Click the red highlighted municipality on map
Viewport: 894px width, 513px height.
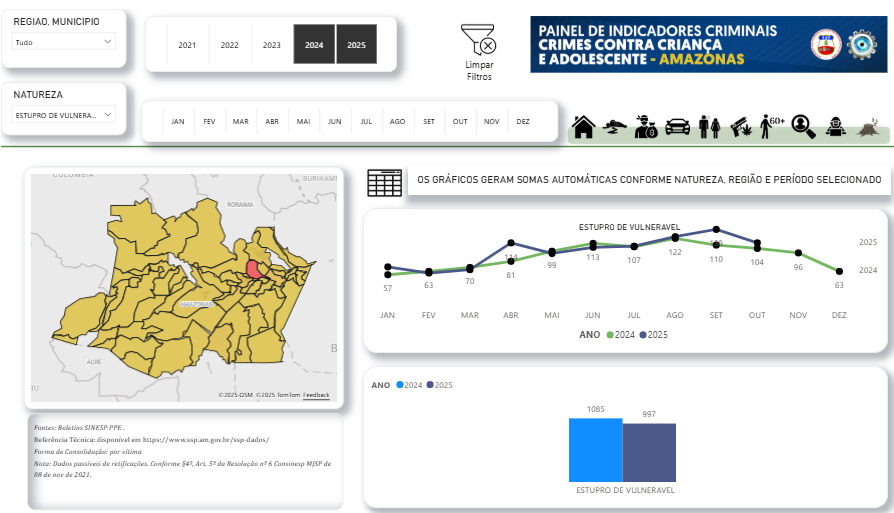(x=254, y=269)
